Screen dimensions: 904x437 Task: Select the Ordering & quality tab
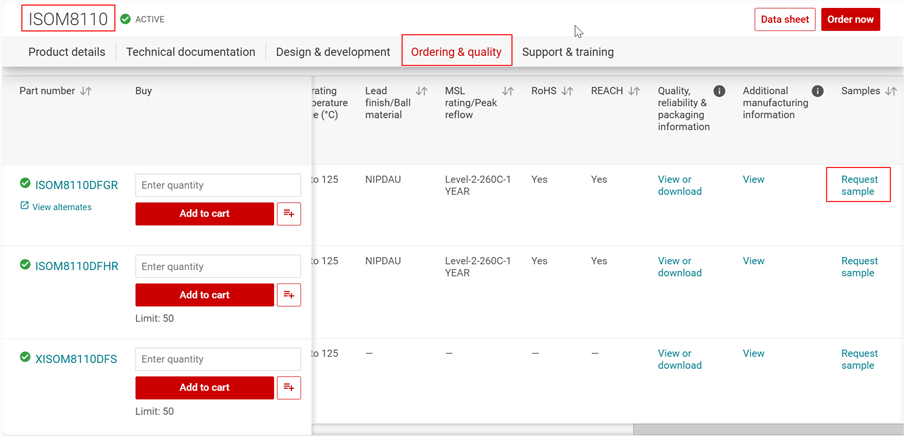pyautogui.click(x=457, y=52)
